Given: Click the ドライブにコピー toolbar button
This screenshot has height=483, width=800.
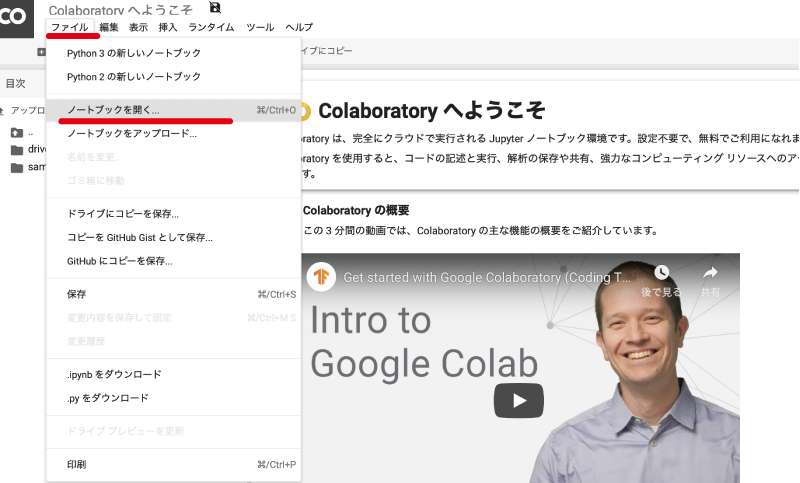Looking at the screenshot, I should click(x=327, y=50).
